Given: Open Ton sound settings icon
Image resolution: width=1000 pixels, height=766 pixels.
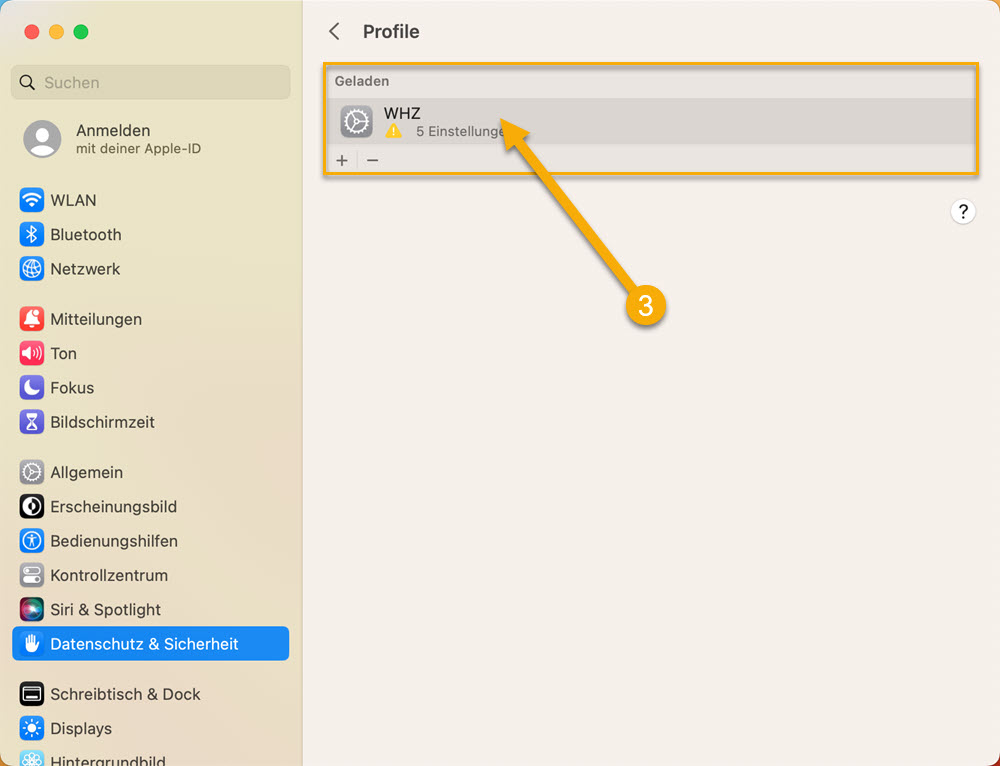Looking at the screenshot, I should coord(31,353).
